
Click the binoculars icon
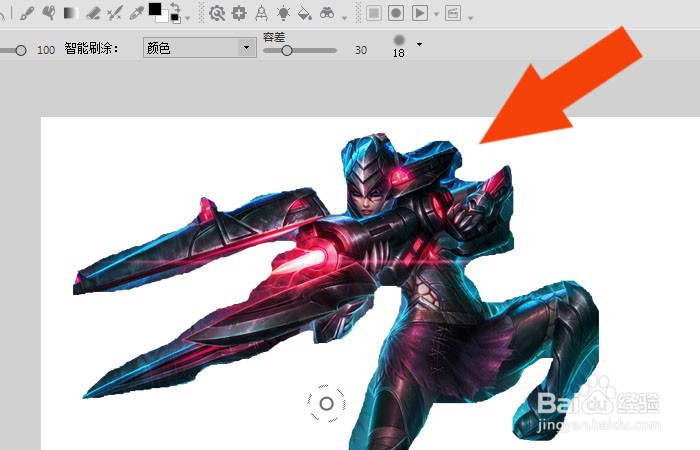click(327, 13)
